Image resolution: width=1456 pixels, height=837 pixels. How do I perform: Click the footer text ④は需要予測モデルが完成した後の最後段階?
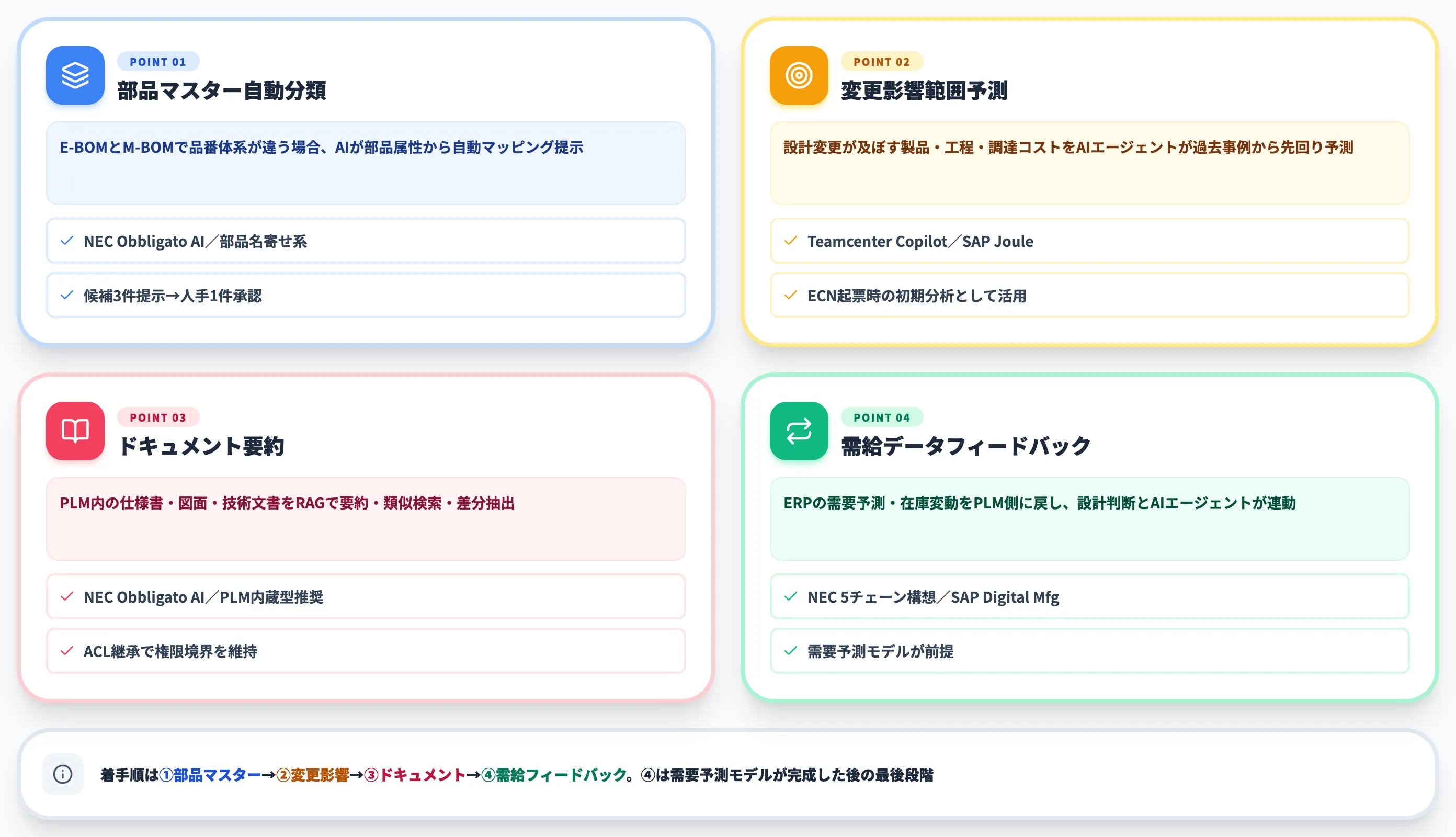pyautogui.click(x=787, y=775)
